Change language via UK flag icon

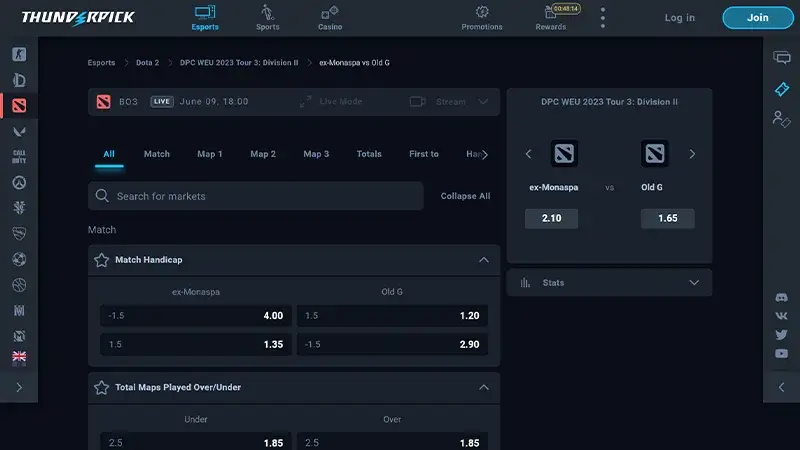coord(19,357)
